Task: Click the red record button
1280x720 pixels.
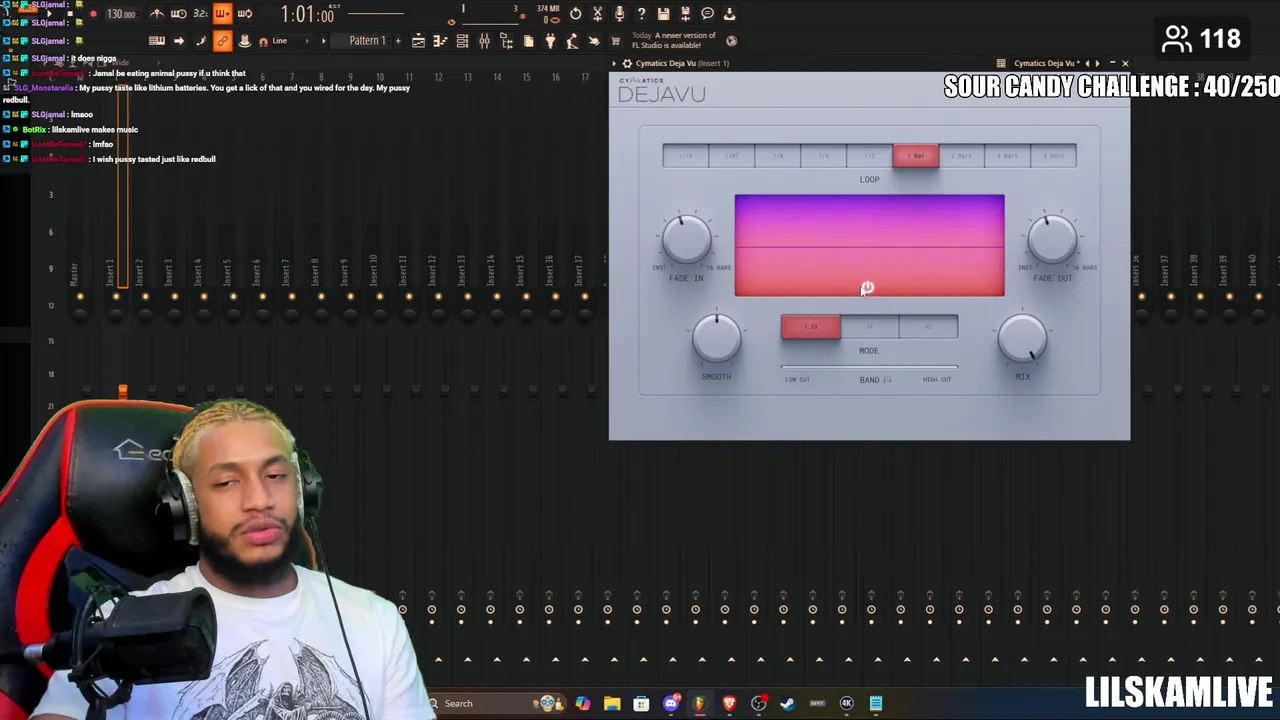Action: point(93,14)
